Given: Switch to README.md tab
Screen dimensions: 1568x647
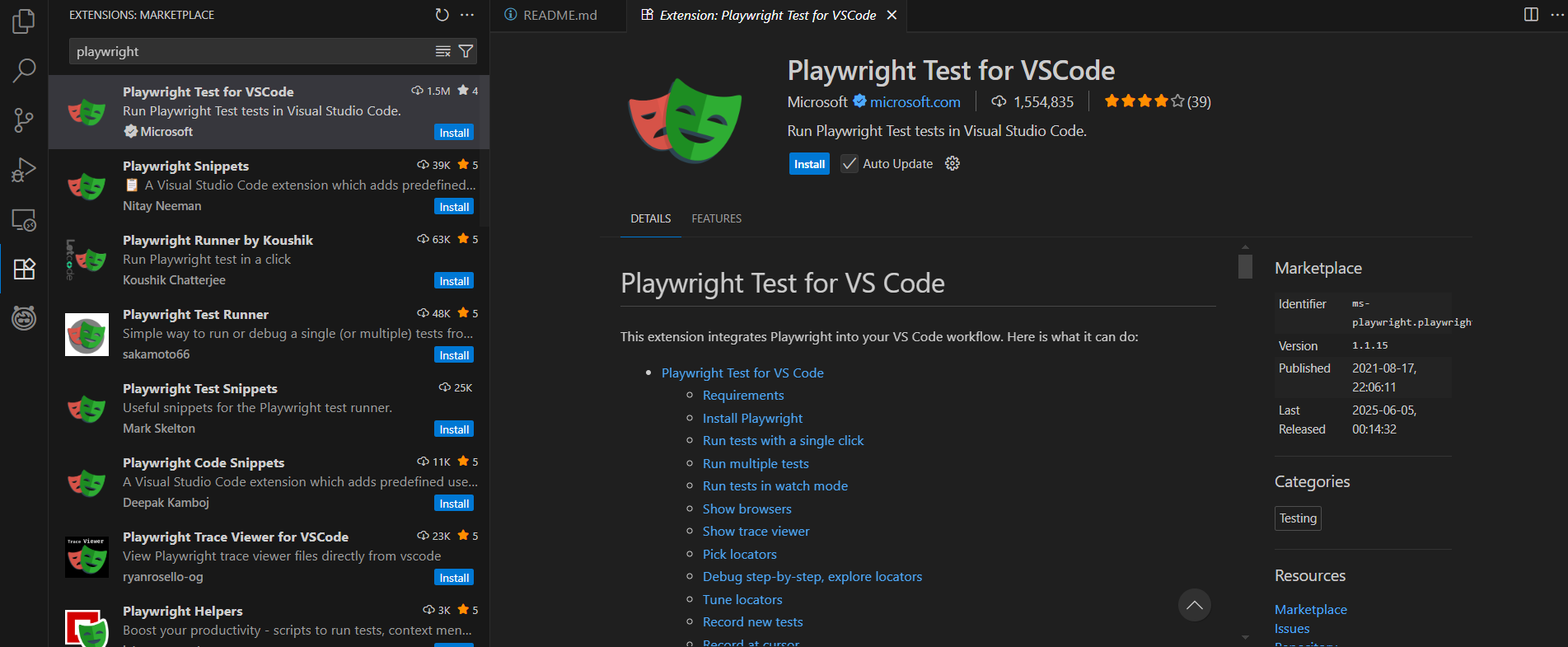Looking at the screenshot, I should [x=559, y=15].
